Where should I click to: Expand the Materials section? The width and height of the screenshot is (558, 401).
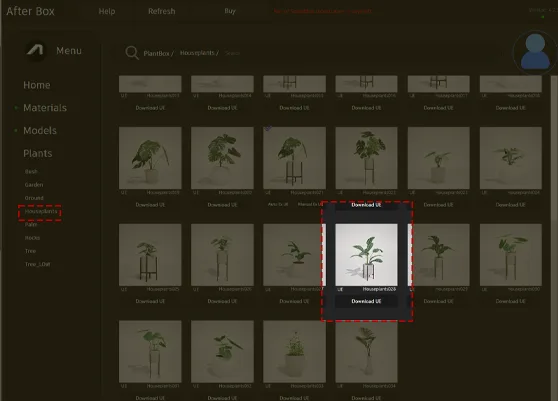point(45,108)
